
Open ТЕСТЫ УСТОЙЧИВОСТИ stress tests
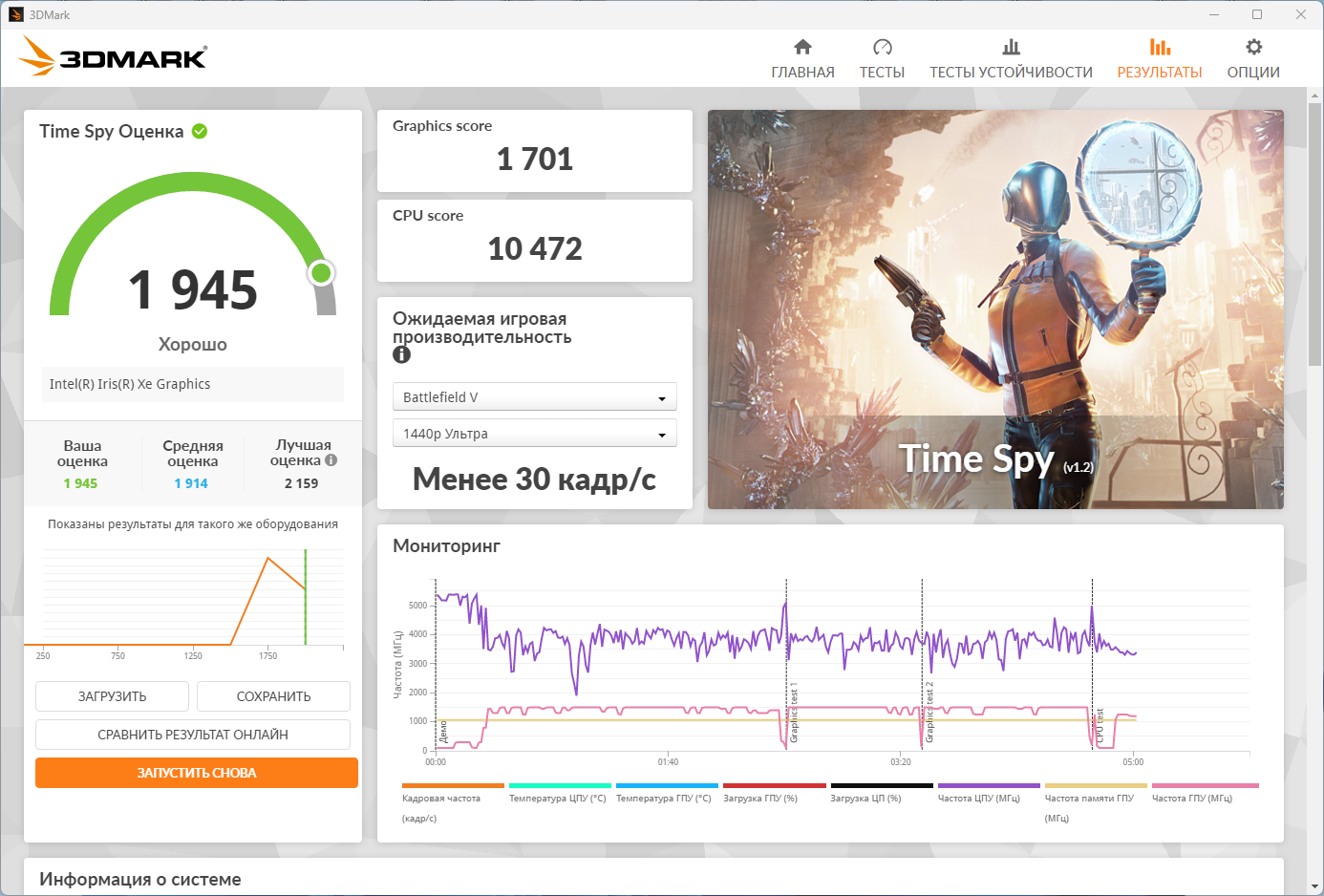1011,58
